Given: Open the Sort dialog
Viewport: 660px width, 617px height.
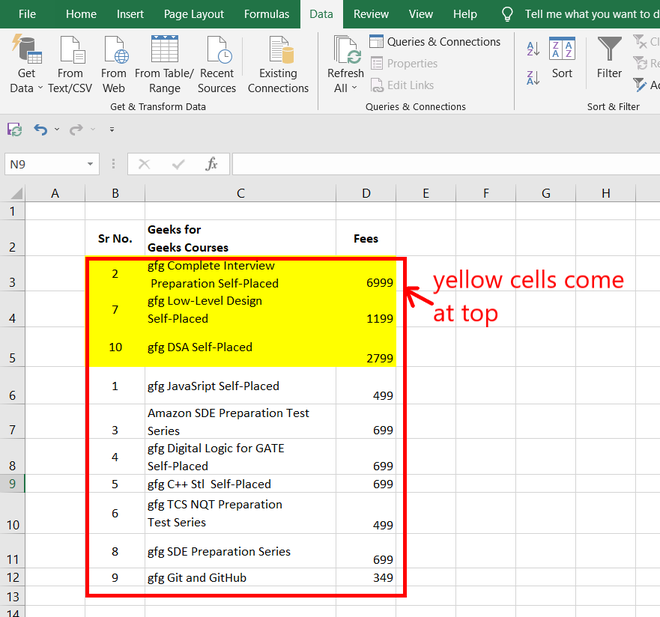Looking at the screenshot, I should click(x=562, y=59).
